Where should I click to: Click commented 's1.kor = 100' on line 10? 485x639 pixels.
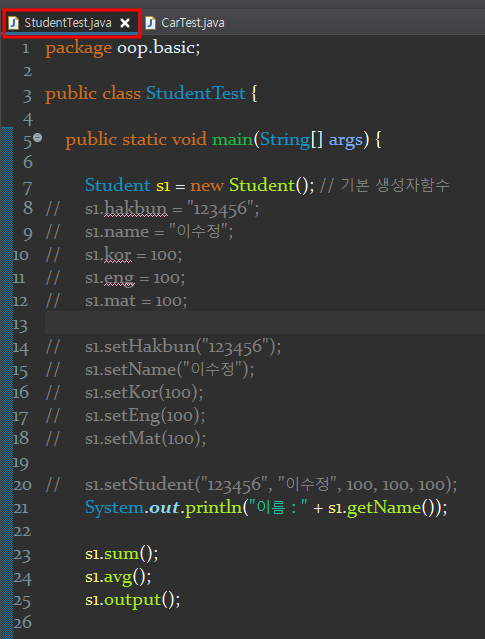point(133,255)
